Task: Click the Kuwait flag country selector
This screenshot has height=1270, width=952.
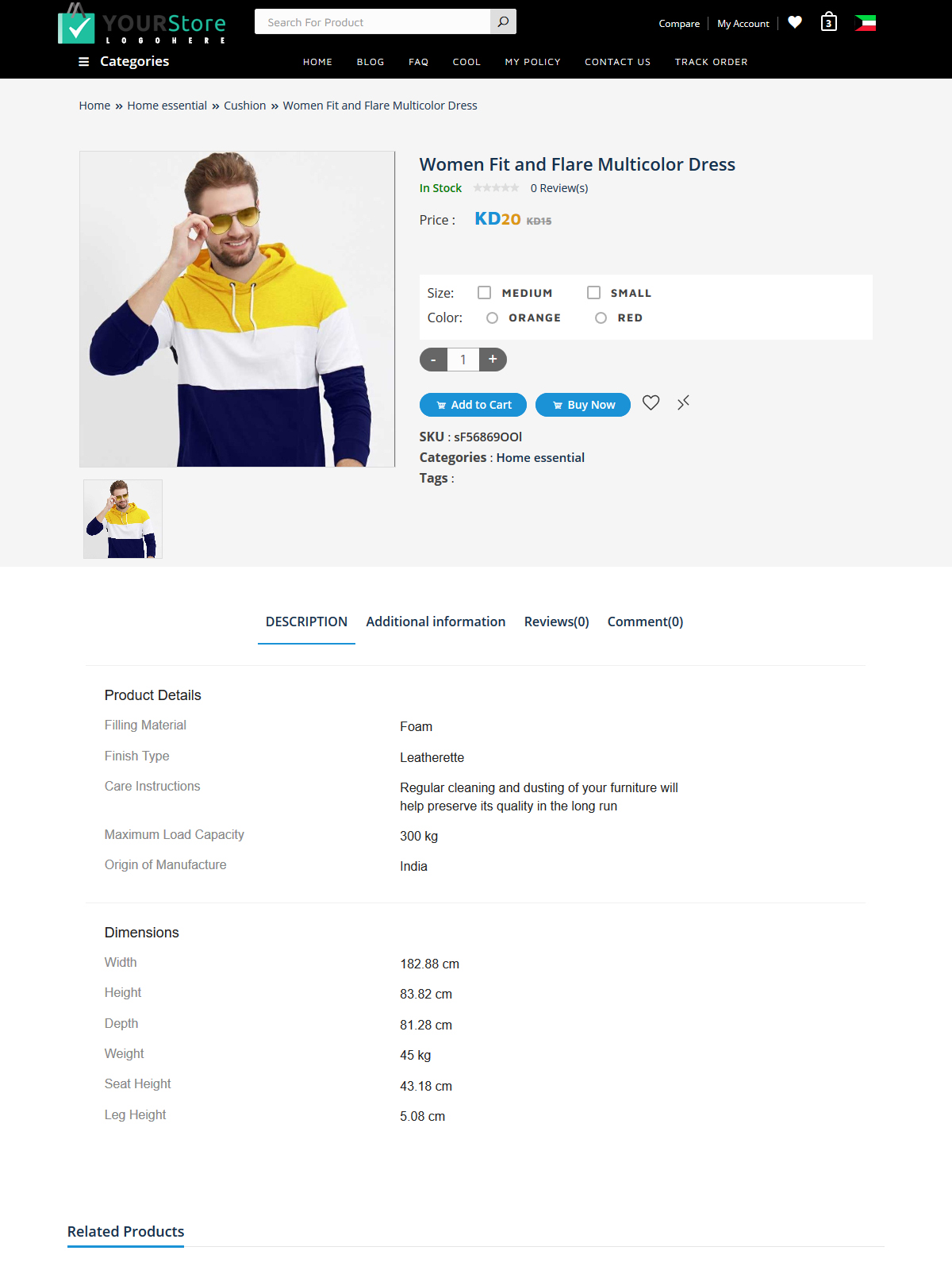Action: [x=866, y=23]
